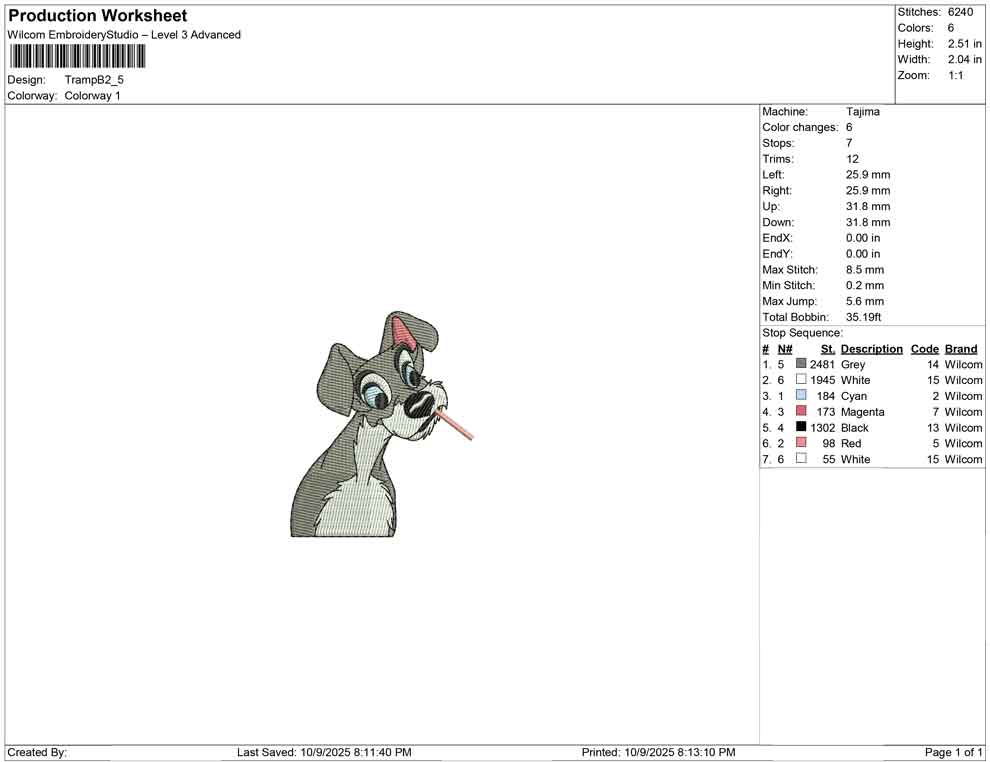The width and height of the screenshot is (990, 762).
Task: Click the White swatch in the 55-stitch row
Action: coord(801,458)
